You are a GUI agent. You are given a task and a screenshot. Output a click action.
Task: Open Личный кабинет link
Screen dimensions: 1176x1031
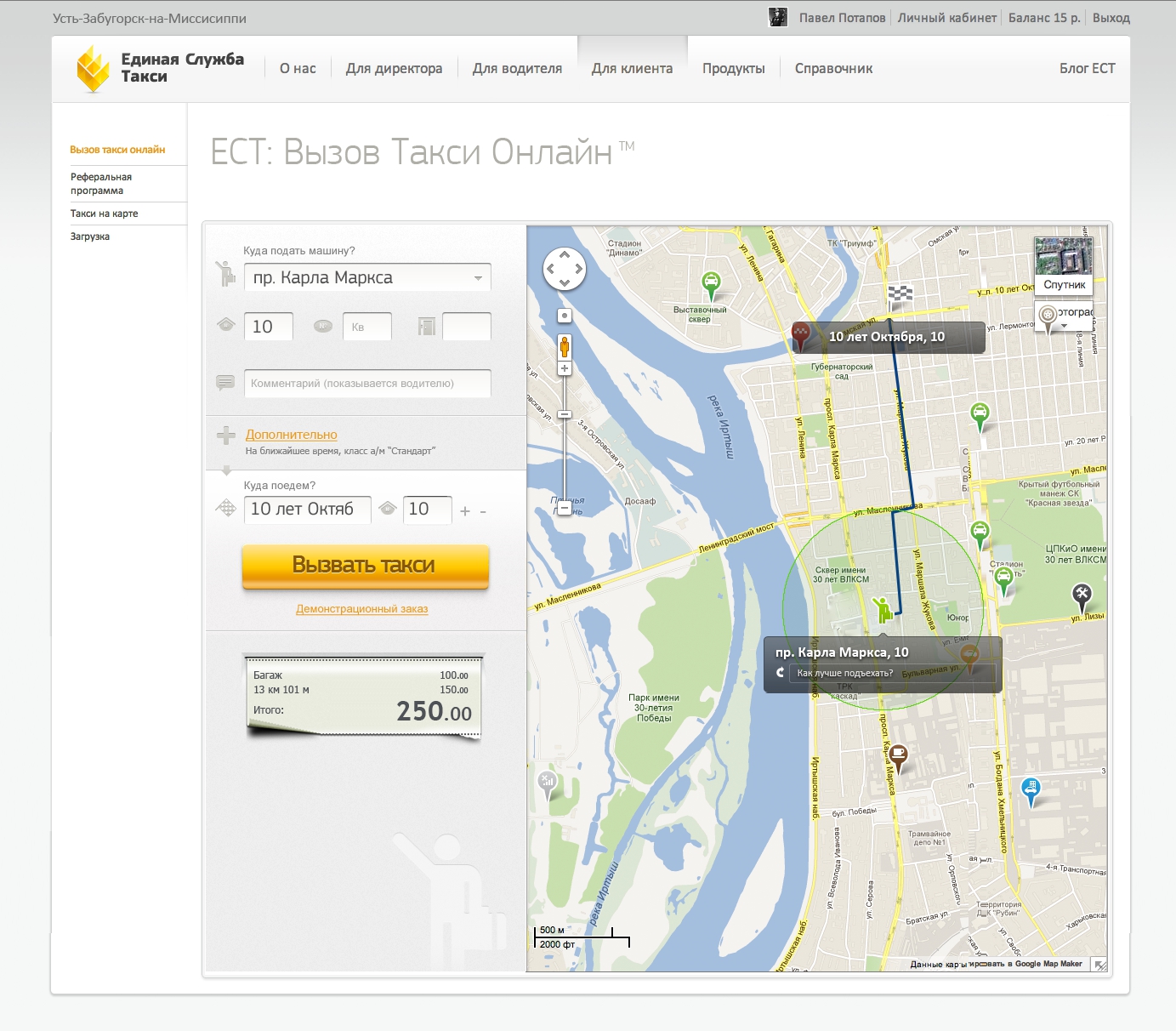[x=947, y=17]
